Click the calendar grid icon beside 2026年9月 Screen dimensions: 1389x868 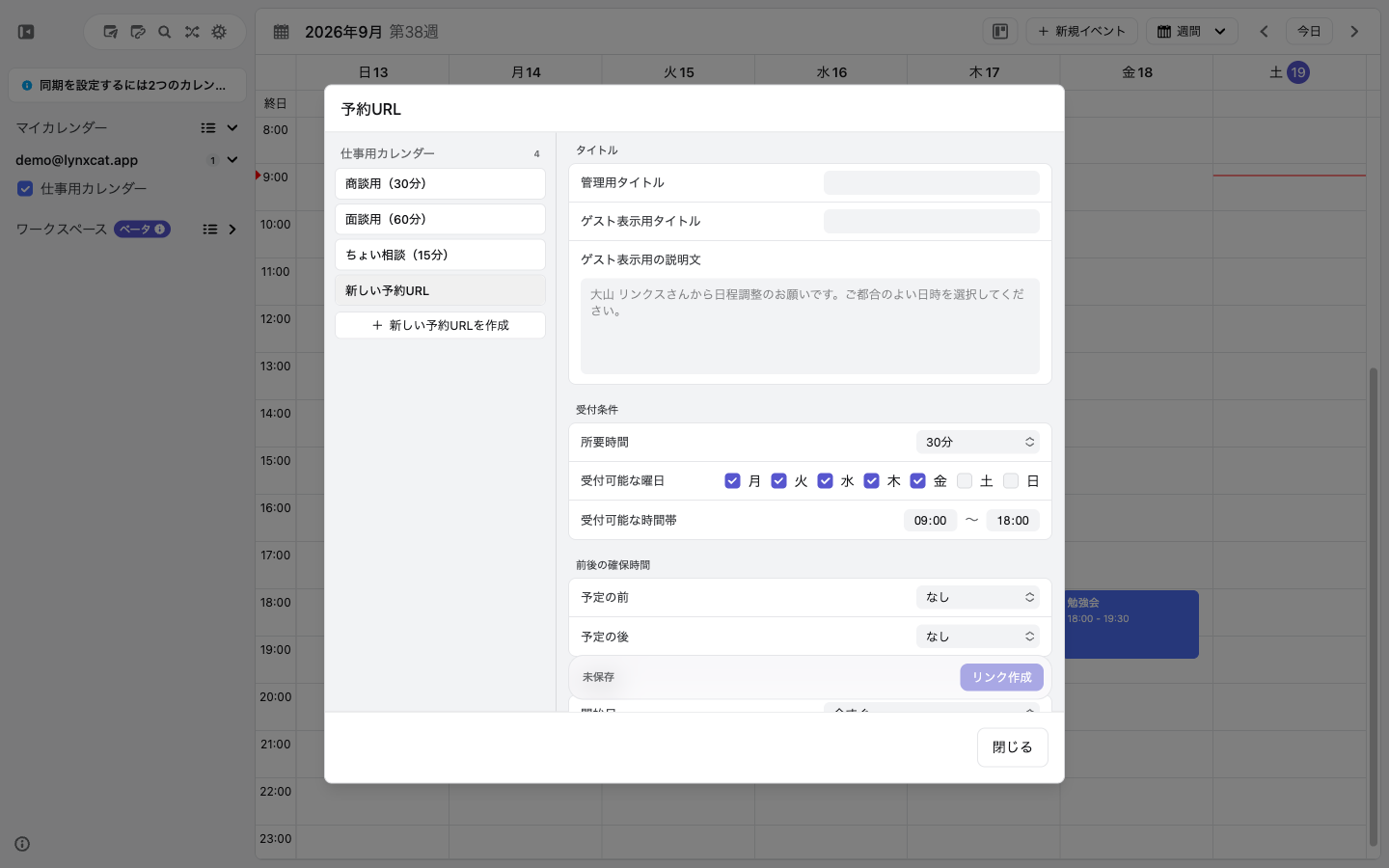tap(281, 32)
